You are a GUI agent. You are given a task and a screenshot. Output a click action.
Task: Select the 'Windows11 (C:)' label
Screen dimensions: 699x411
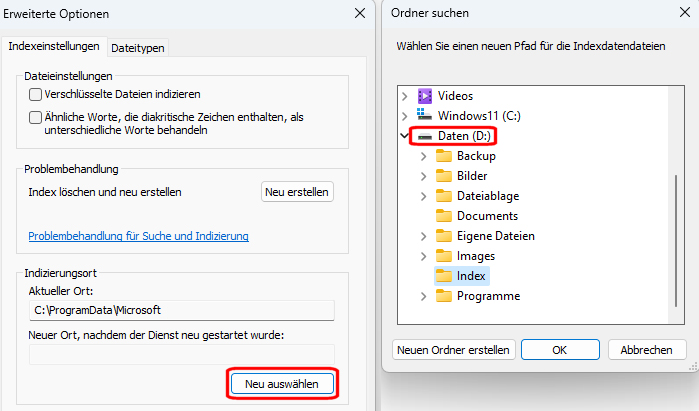pyautogui.click(x=479, y=116)
